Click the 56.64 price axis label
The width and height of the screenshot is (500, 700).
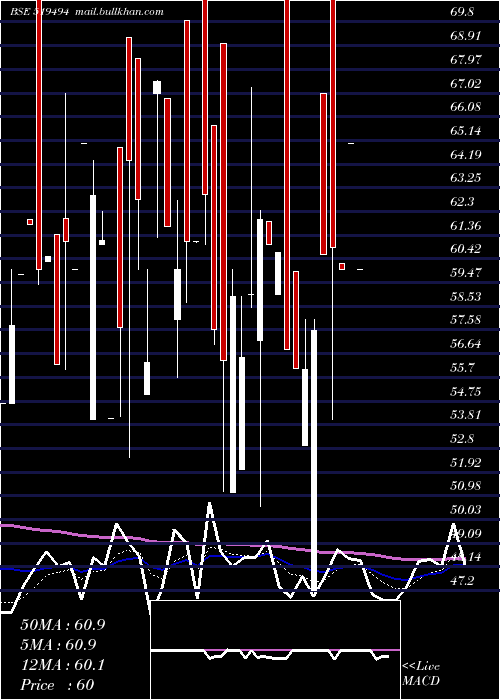coord(466,344)
